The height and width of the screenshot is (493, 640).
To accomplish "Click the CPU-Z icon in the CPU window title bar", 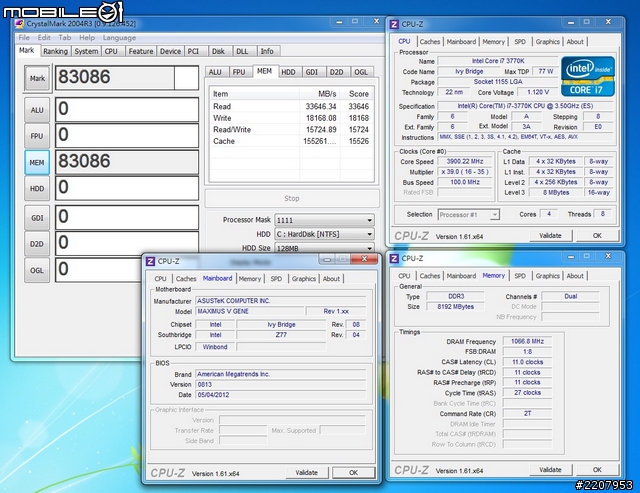I will click(394, 24).
